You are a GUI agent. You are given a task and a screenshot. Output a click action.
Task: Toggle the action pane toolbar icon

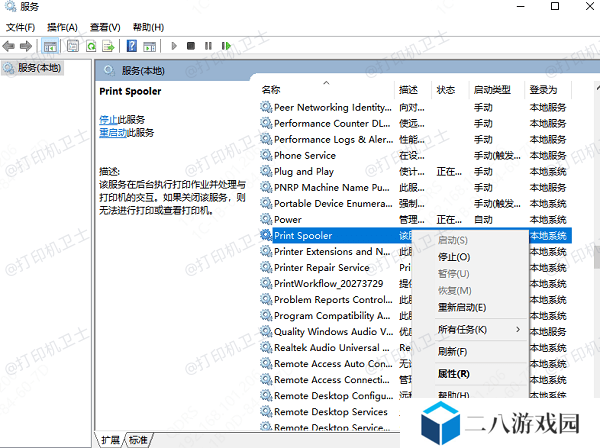tap(150, 46)
